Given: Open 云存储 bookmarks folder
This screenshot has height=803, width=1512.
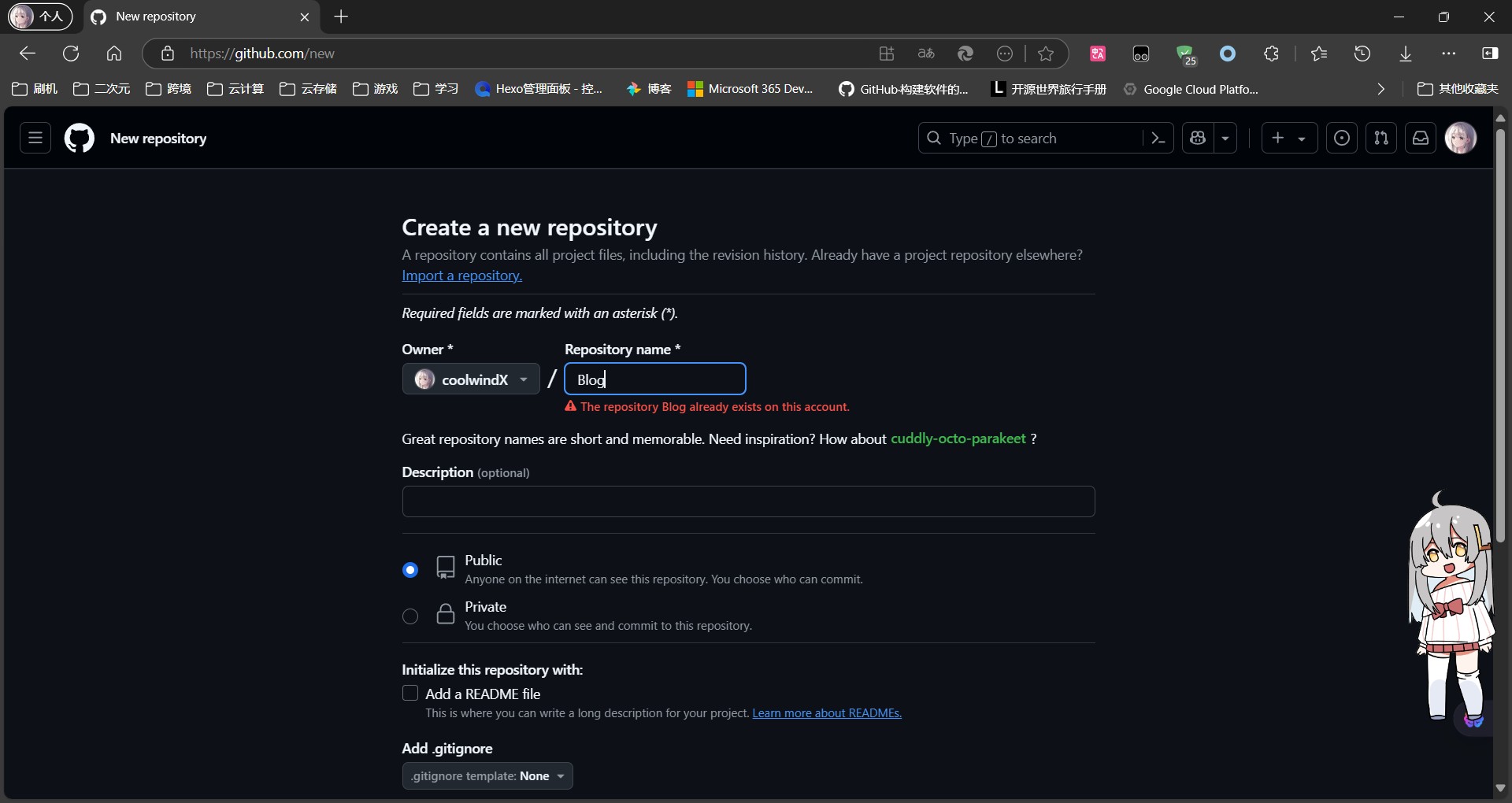Looking at the screenshot, I should coord(308,89).
